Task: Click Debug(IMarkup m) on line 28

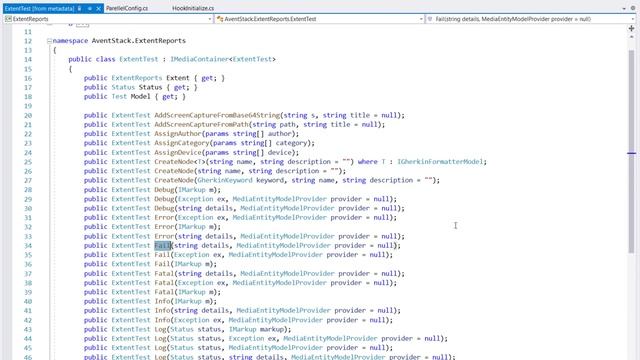Action: [x=187, y=189]
